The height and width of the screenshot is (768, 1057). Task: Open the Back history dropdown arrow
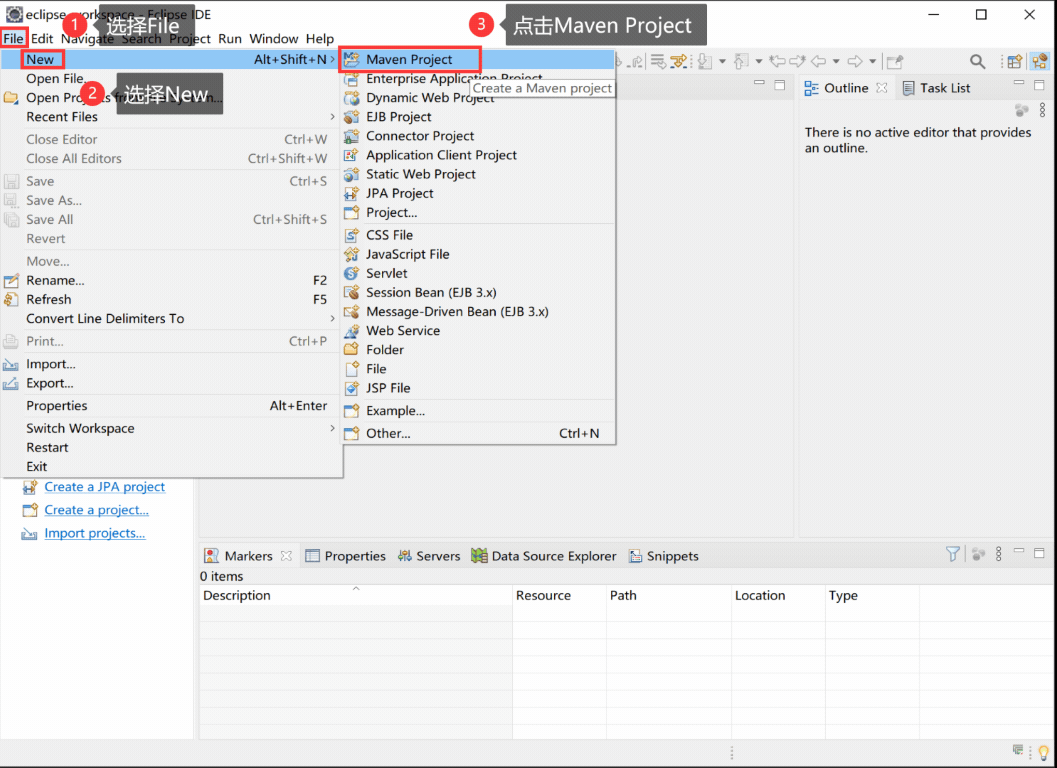(836, 61)
